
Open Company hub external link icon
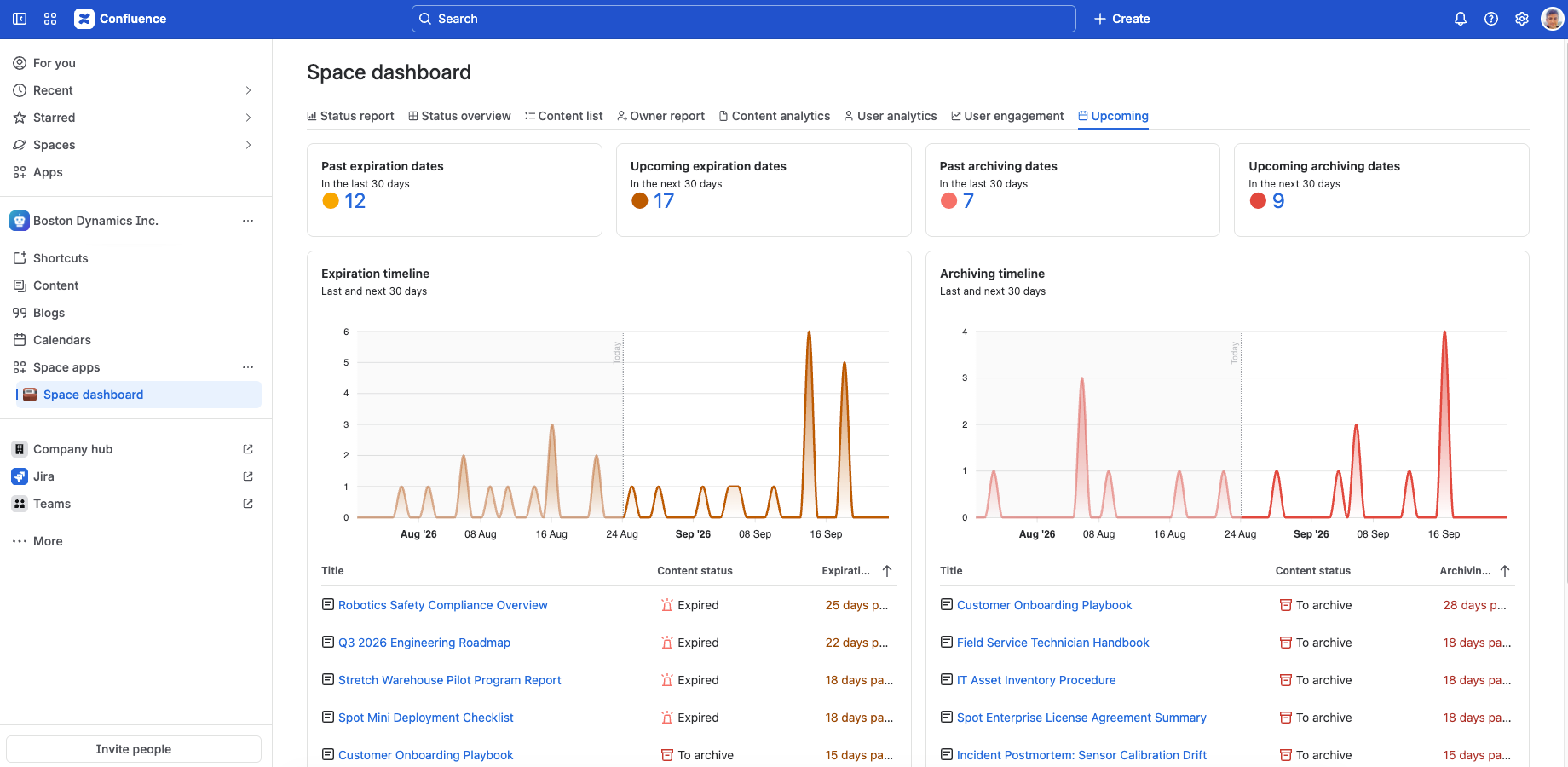coord(248,449)
